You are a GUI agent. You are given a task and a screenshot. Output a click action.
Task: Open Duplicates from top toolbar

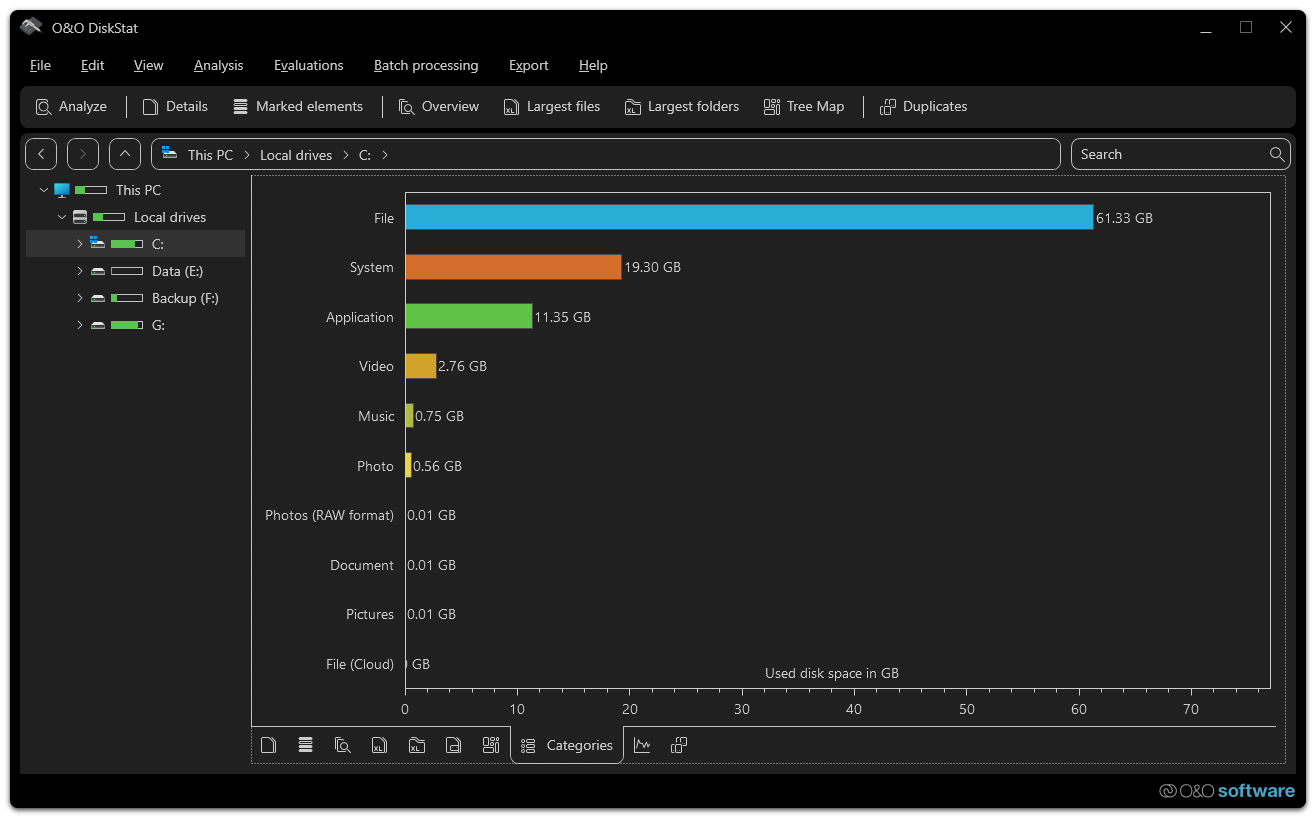click(924, 106)
